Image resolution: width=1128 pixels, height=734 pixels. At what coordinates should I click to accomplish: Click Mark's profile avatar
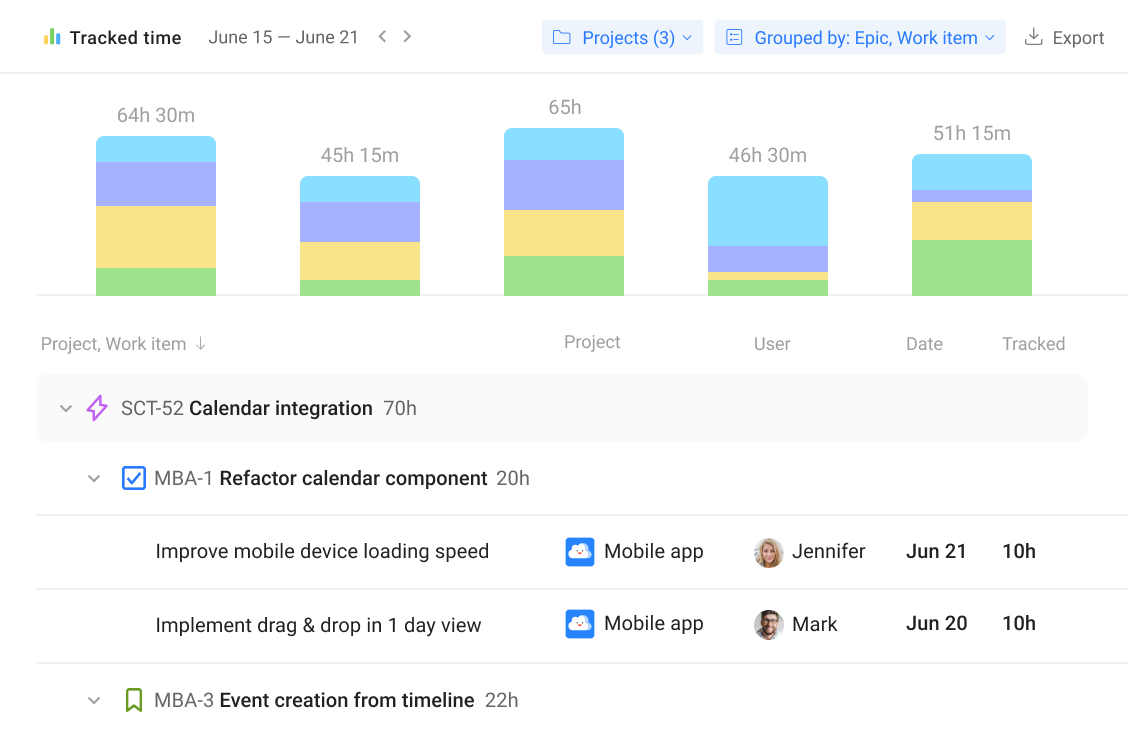(767, 623)
